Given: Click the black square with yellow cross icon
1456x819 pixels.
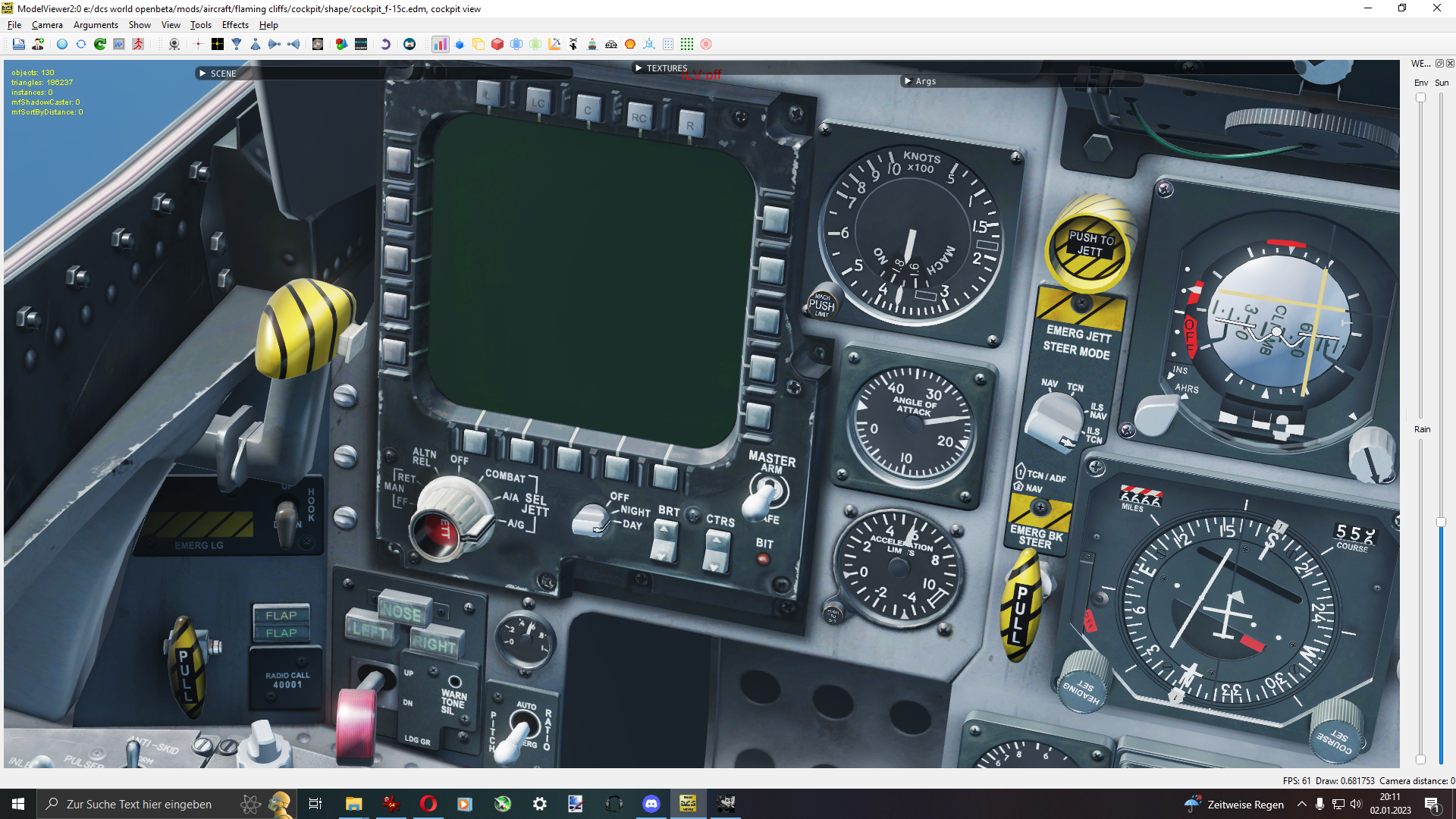Looking at the screenshot, I should (218, 44).
